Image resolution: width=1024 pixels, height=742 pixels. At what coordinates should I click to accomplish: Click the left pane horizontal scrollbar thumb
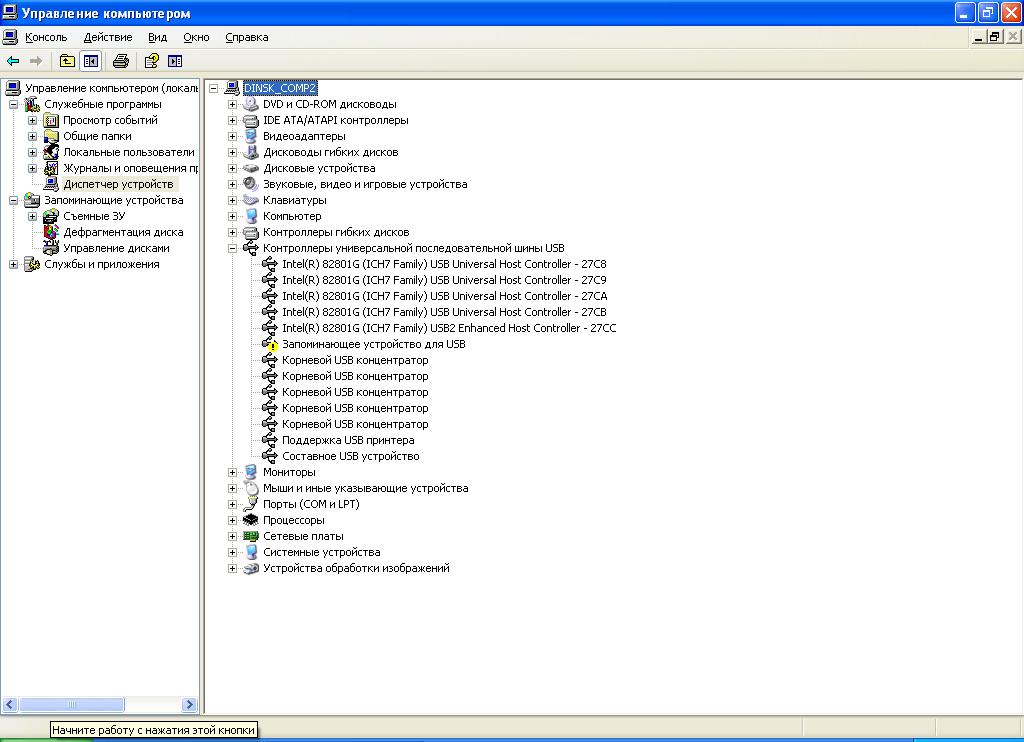pos(72,705)
